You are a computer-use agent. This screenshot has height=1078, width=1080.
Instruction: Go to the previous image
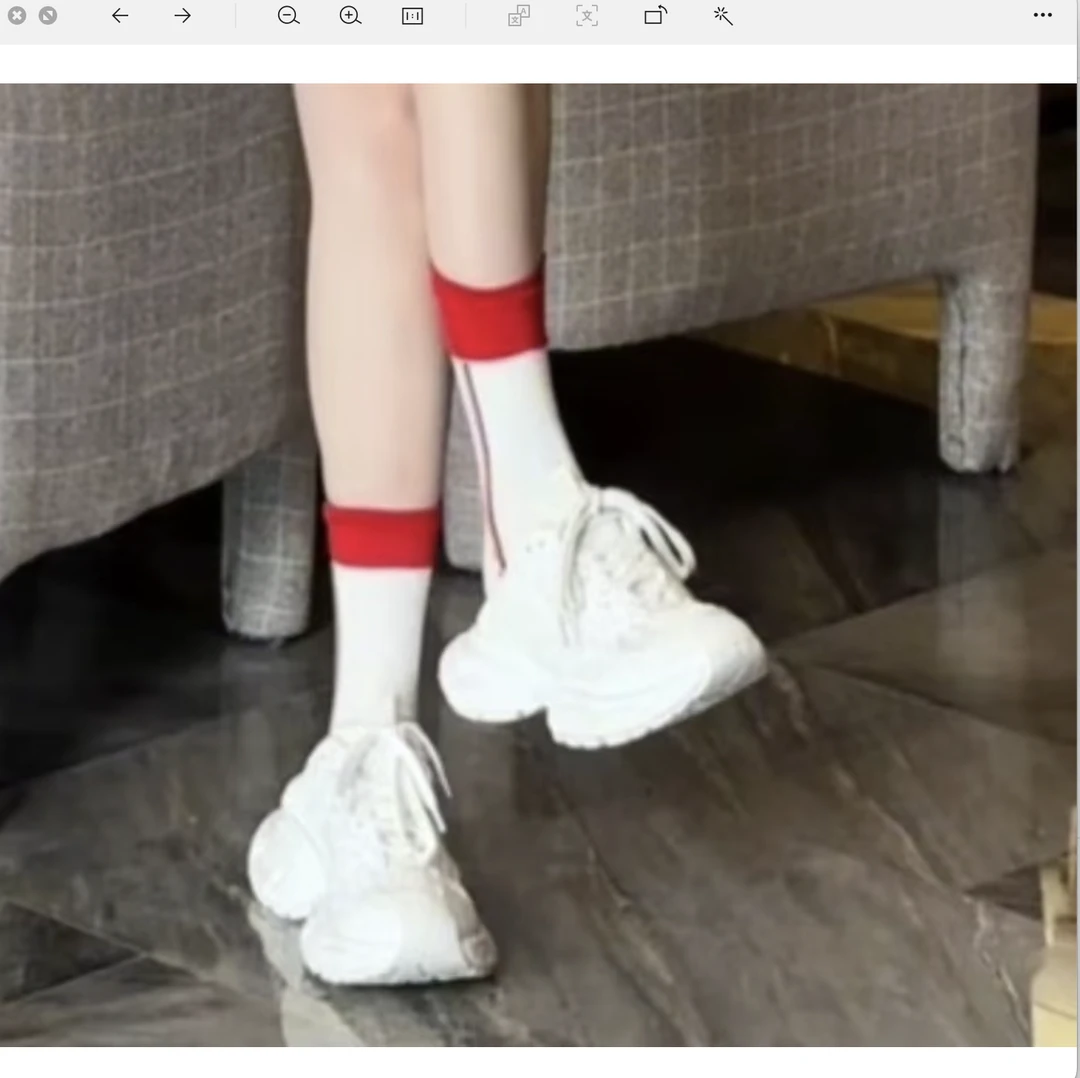120,16
